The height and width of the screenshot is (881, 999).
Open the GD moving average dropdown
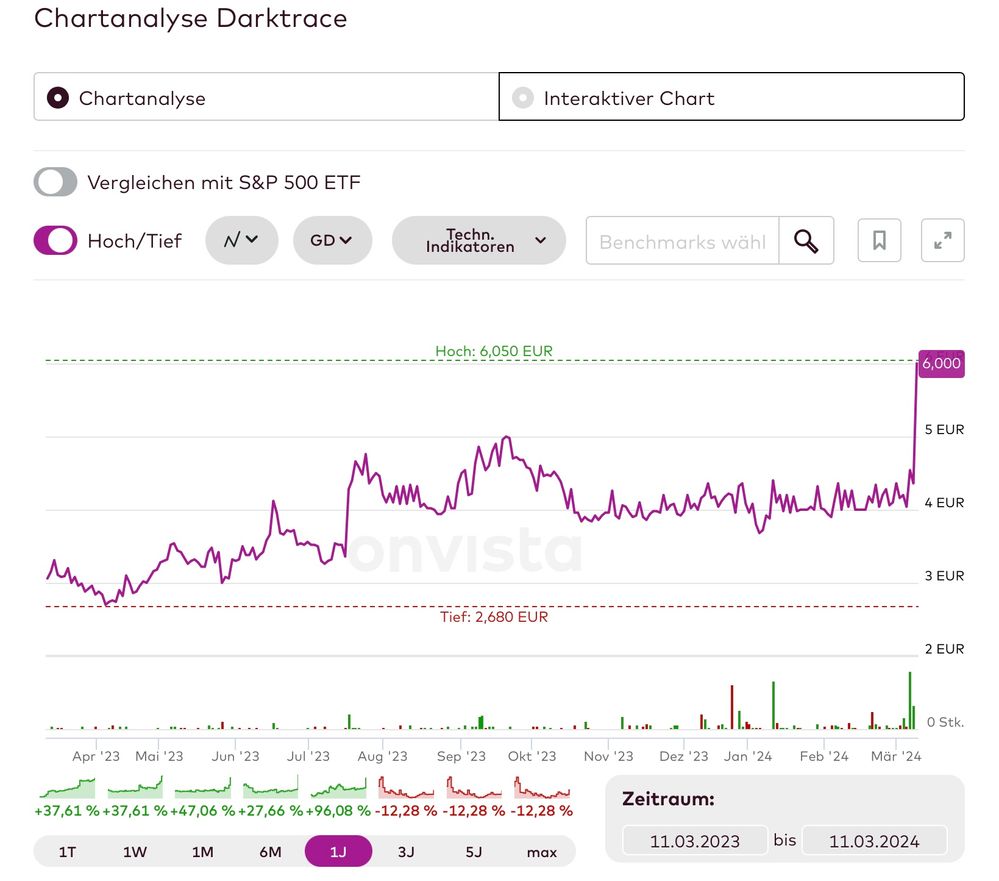[x=332, y=240]
